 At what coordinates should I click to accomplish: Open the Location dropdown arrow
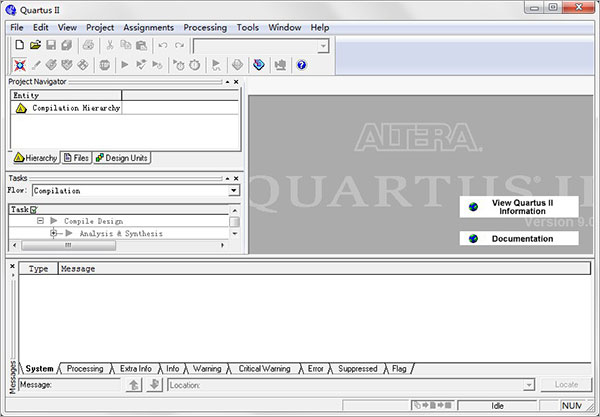pos(528,385)
